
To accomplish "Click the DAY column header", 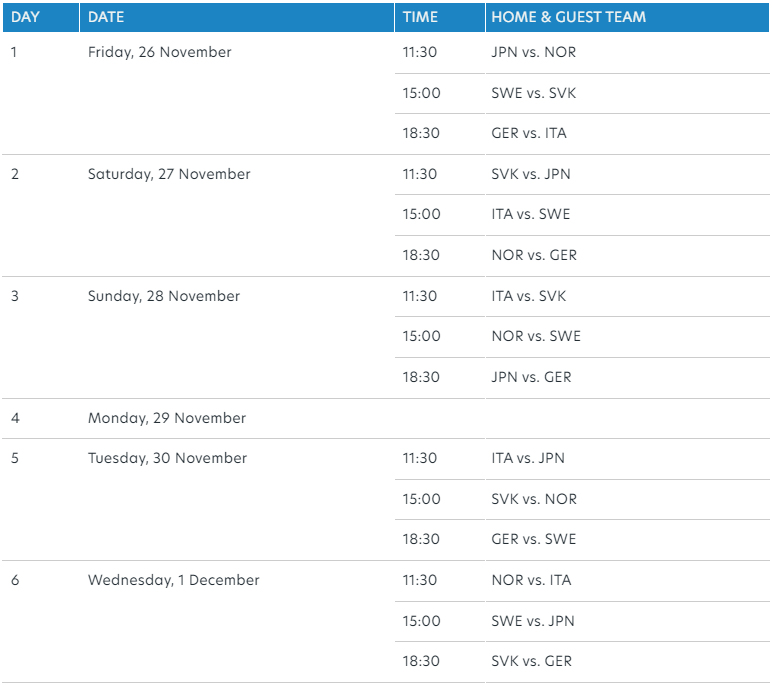I will coord(25,17).
